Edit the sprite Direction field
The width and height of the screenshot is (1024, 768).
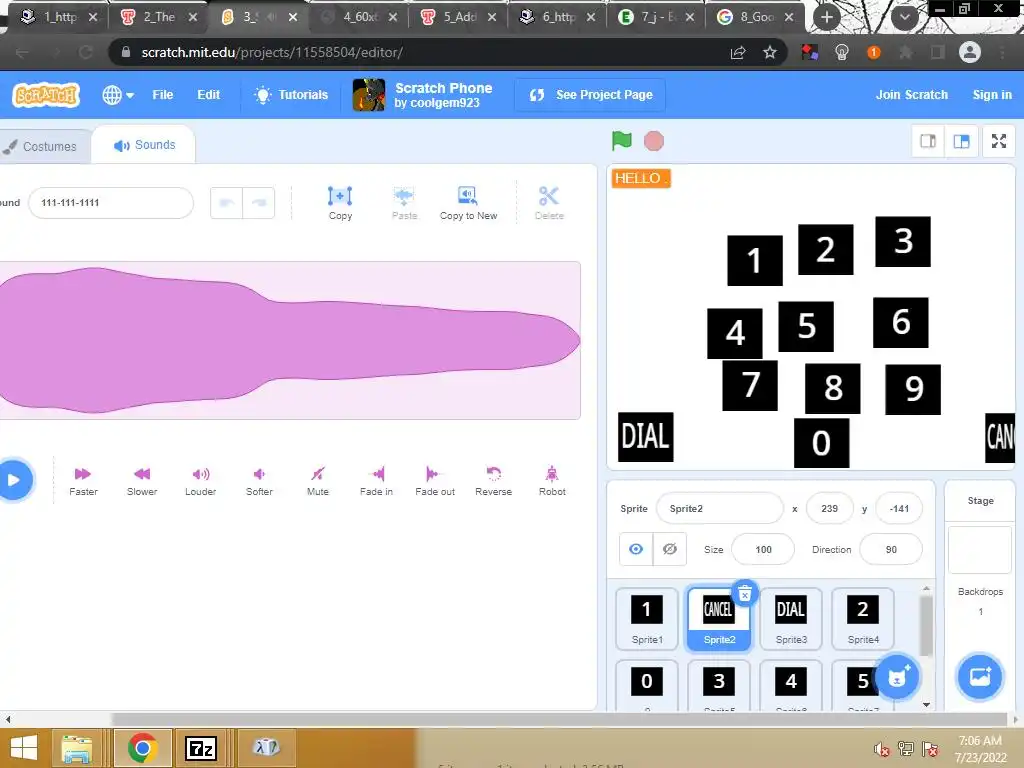tap(891, 549)
